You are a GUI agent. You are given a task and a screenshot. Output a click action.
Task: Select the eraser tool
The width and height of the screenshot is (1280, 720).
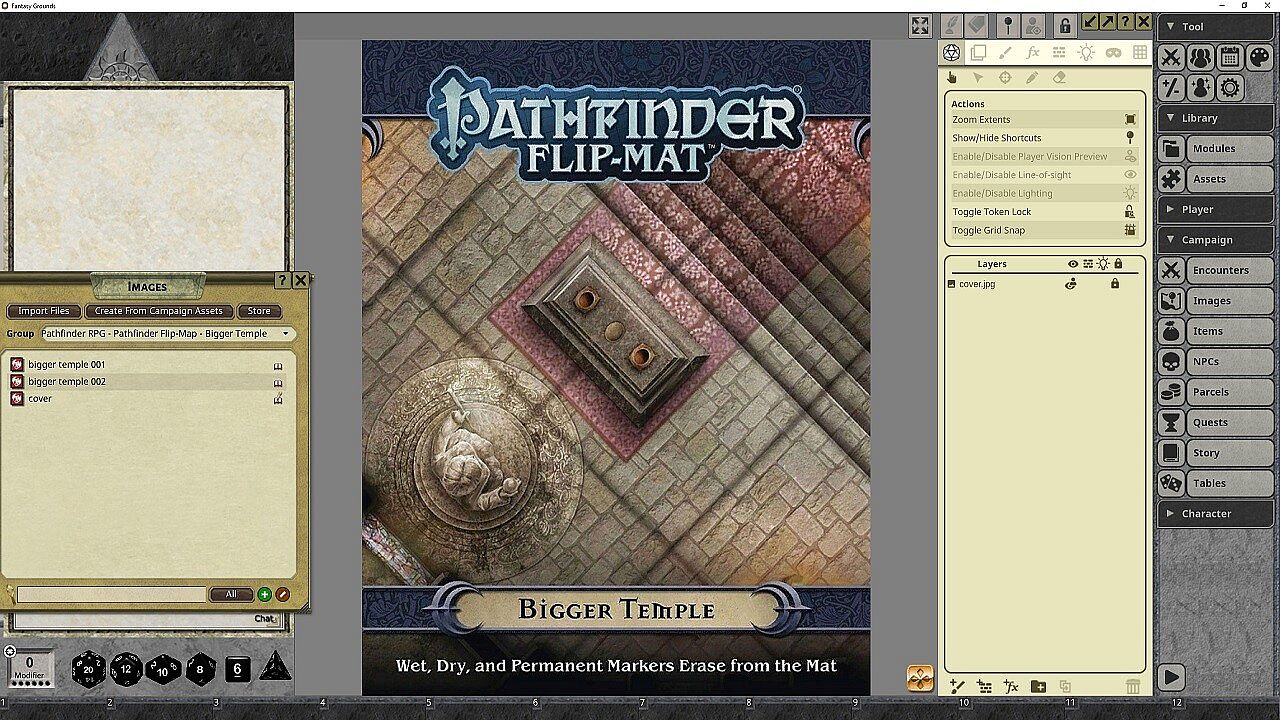click(x=1059, y=78)
